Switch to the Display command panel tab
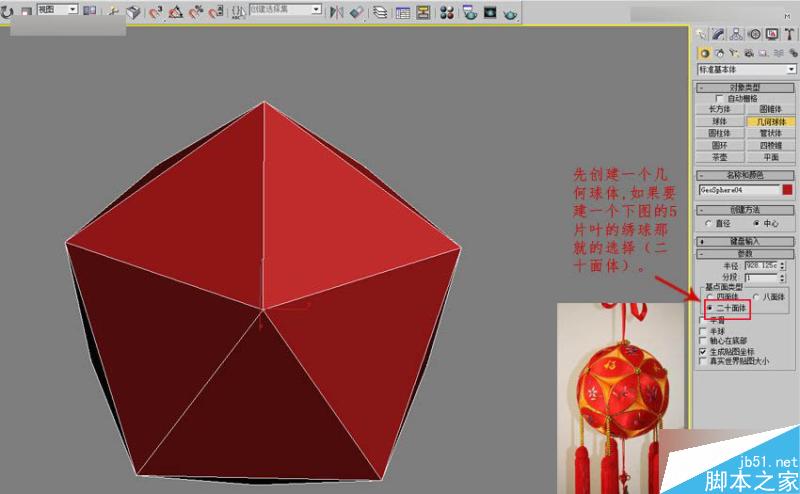 pos(772,34)
